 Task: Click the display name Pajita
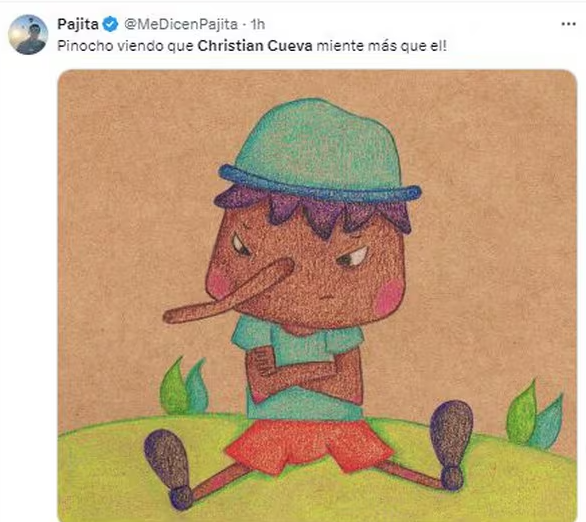[78, 24]
